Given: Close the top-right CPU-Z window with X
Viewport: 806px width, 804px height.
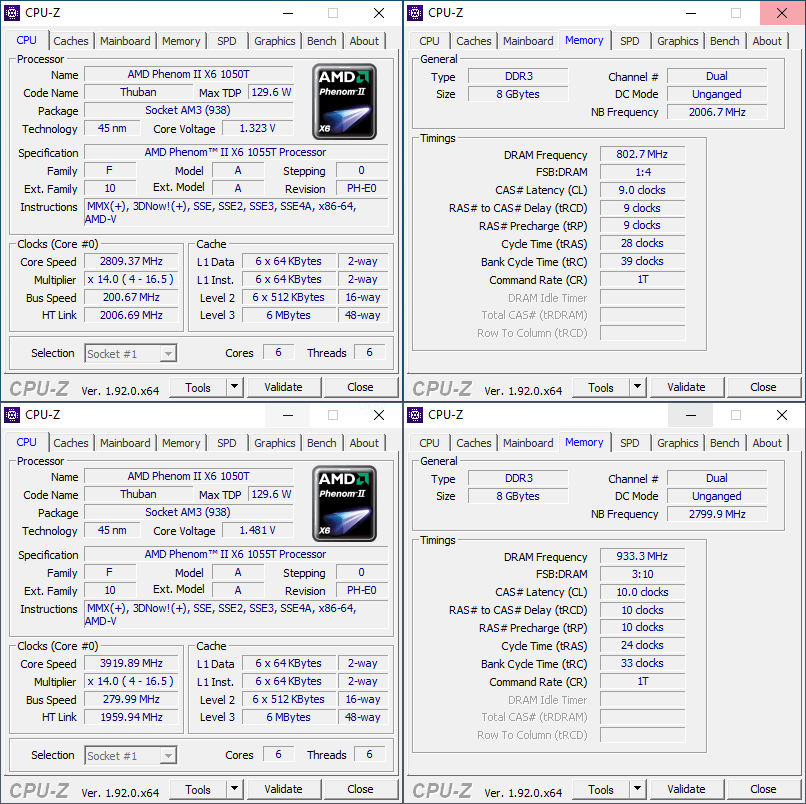Looking at the screenshot, I should coord(781,13).
